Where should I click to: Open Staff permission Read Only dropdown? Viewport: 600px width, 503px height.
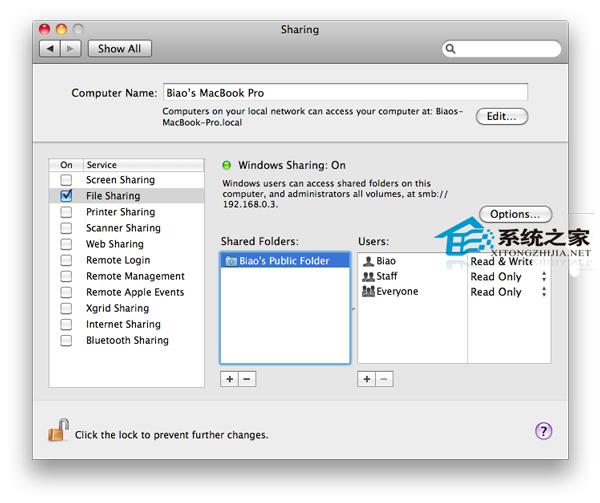pos(509,277)
